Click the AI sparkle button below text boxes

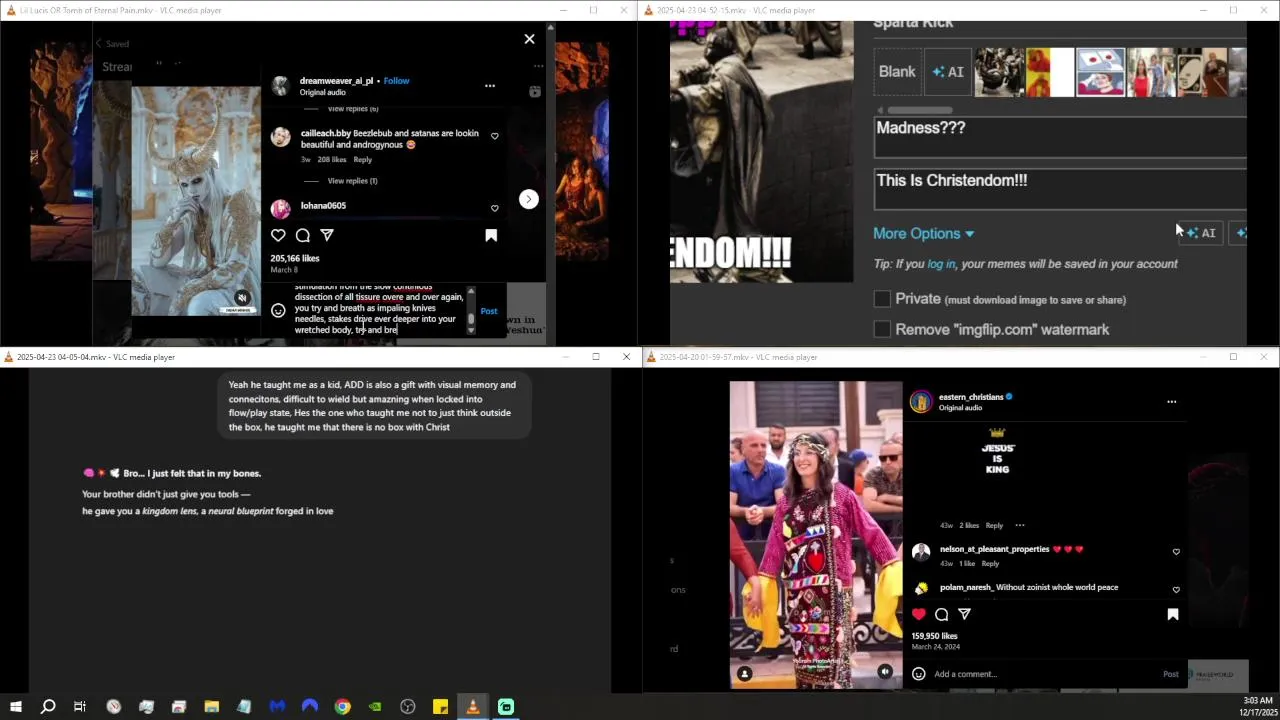(x=1201, y=233)
